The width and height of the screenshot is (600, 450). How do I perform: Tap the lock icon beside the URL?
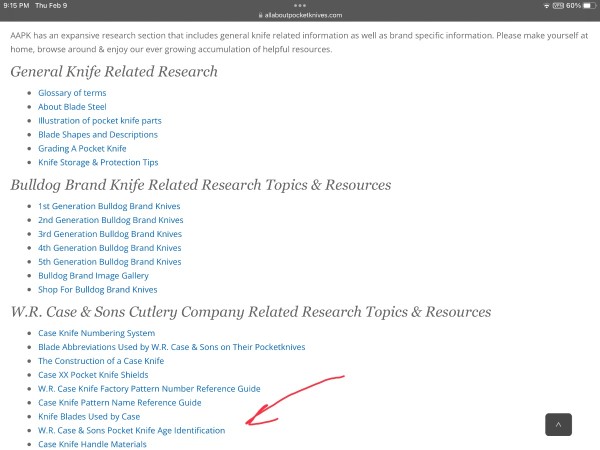coord(260,15)
